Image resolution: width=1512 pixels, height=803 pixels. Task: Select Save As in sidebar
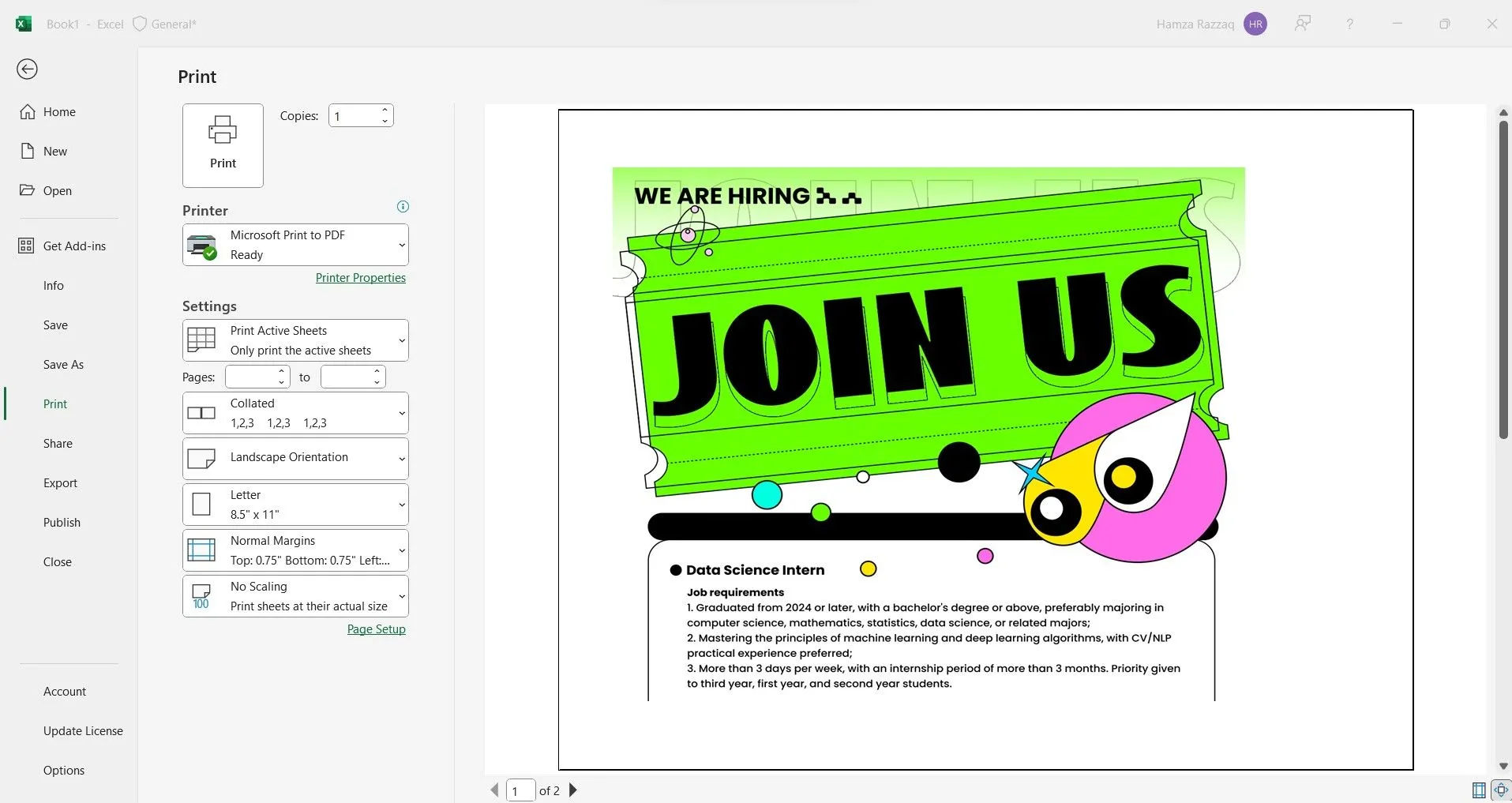(x=63, y=365)
